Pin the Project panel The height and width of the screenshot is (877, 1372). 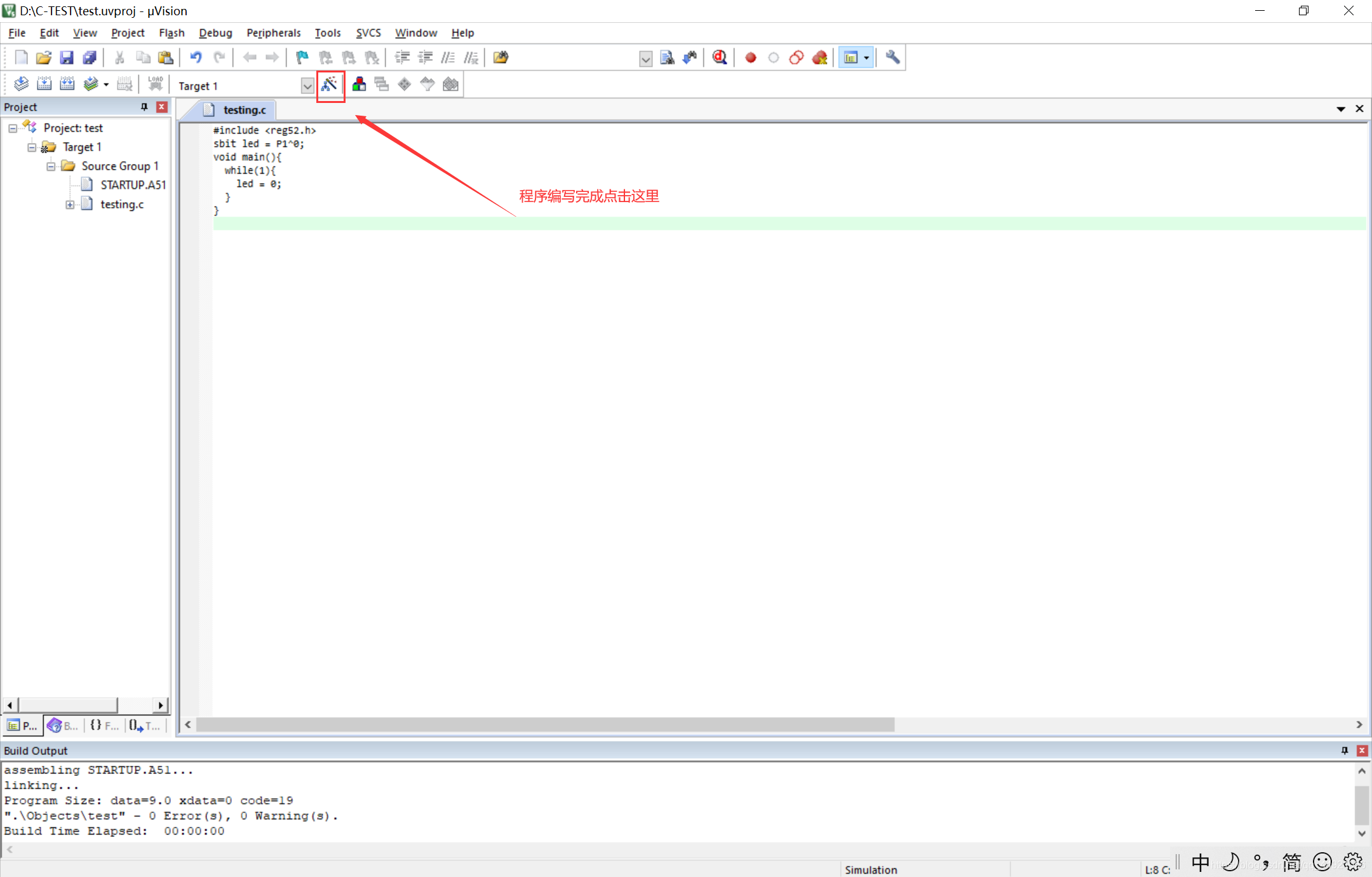click(144, 107)
